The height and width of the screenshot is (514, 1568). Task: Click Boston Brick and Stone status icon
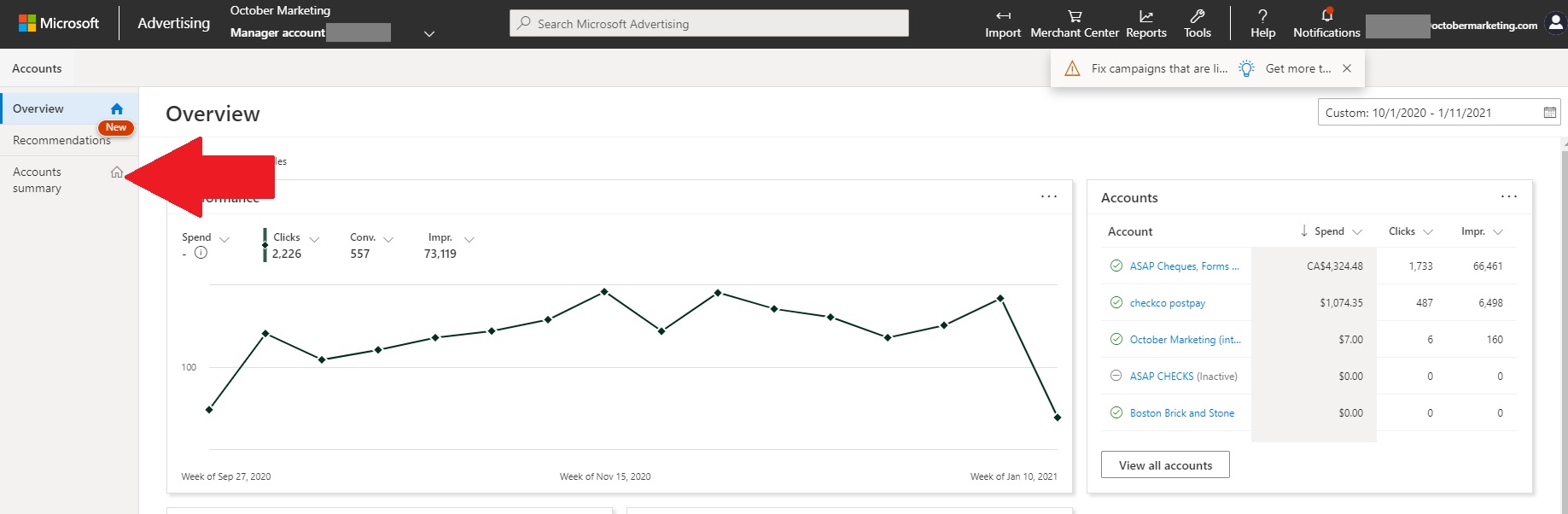tap(1116, 412)
